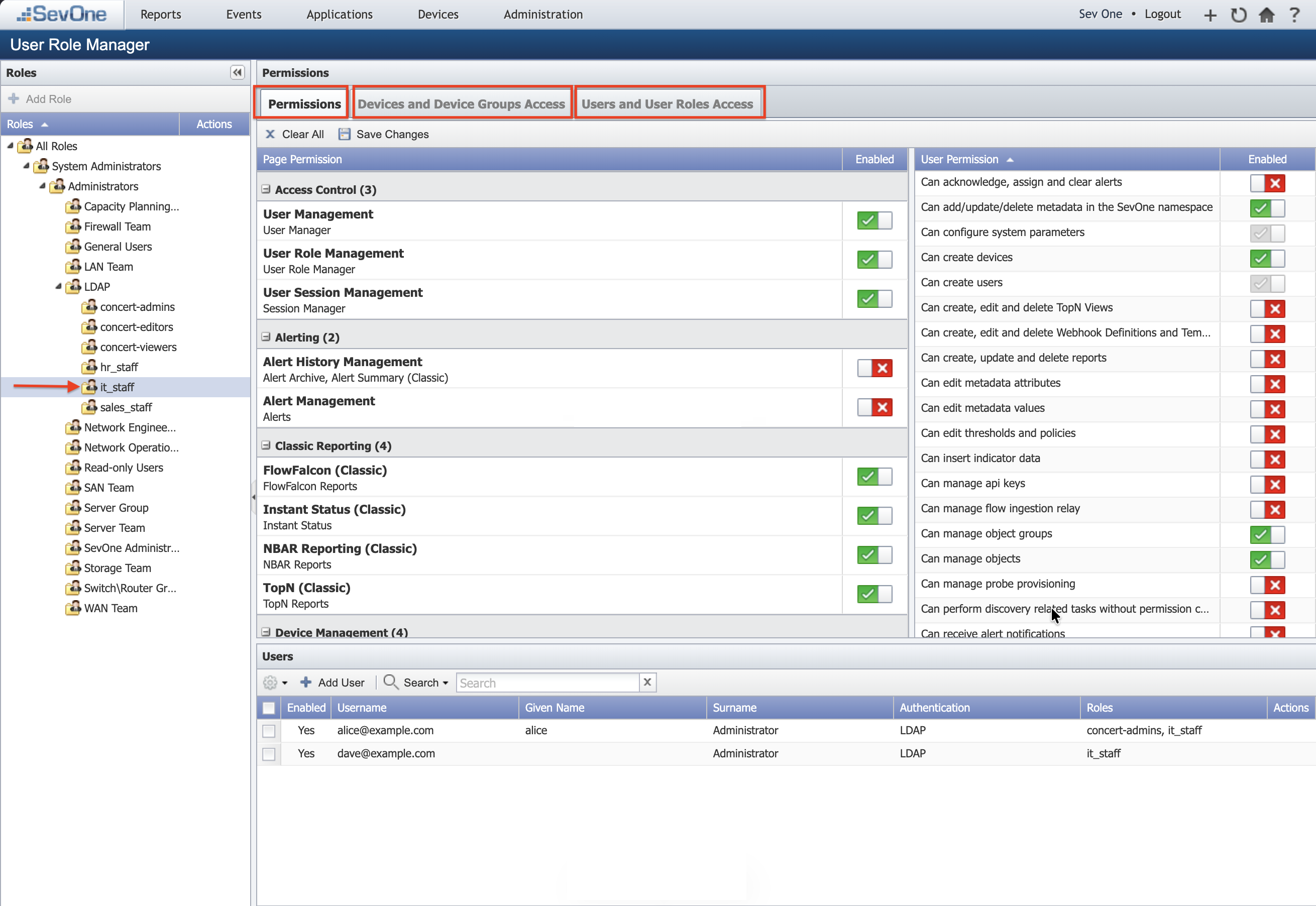Screen dimensions: 1316x906
Task: Click the Sev One user link
Action: click(x=1100, y=14)
